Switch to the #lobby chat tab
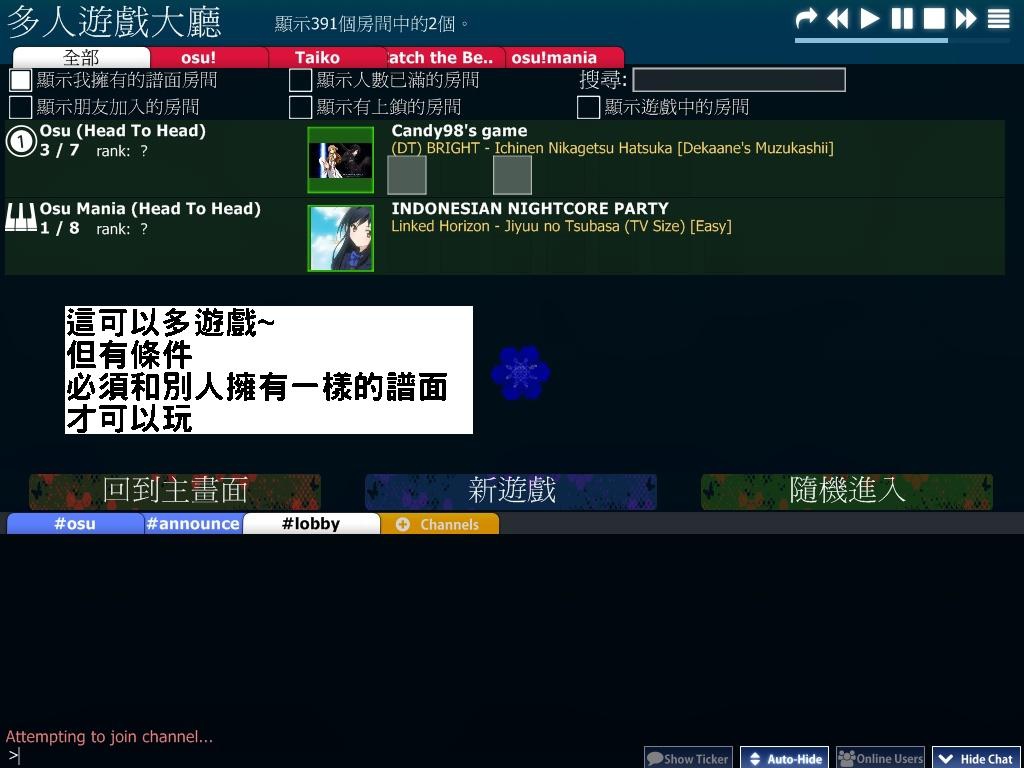Screen dimensions: 1024x768 point(311,524)
